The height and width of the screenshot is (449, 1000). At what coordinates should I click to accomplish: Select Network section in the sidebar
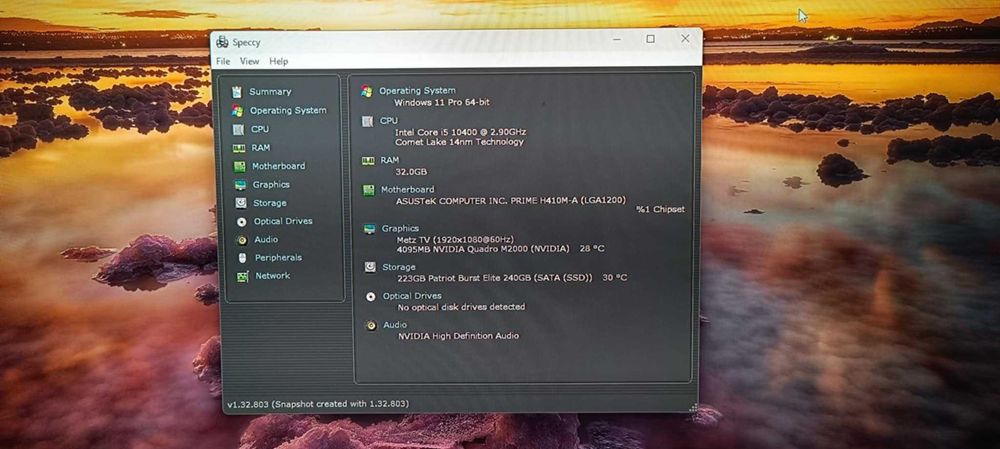pos(272,276)
